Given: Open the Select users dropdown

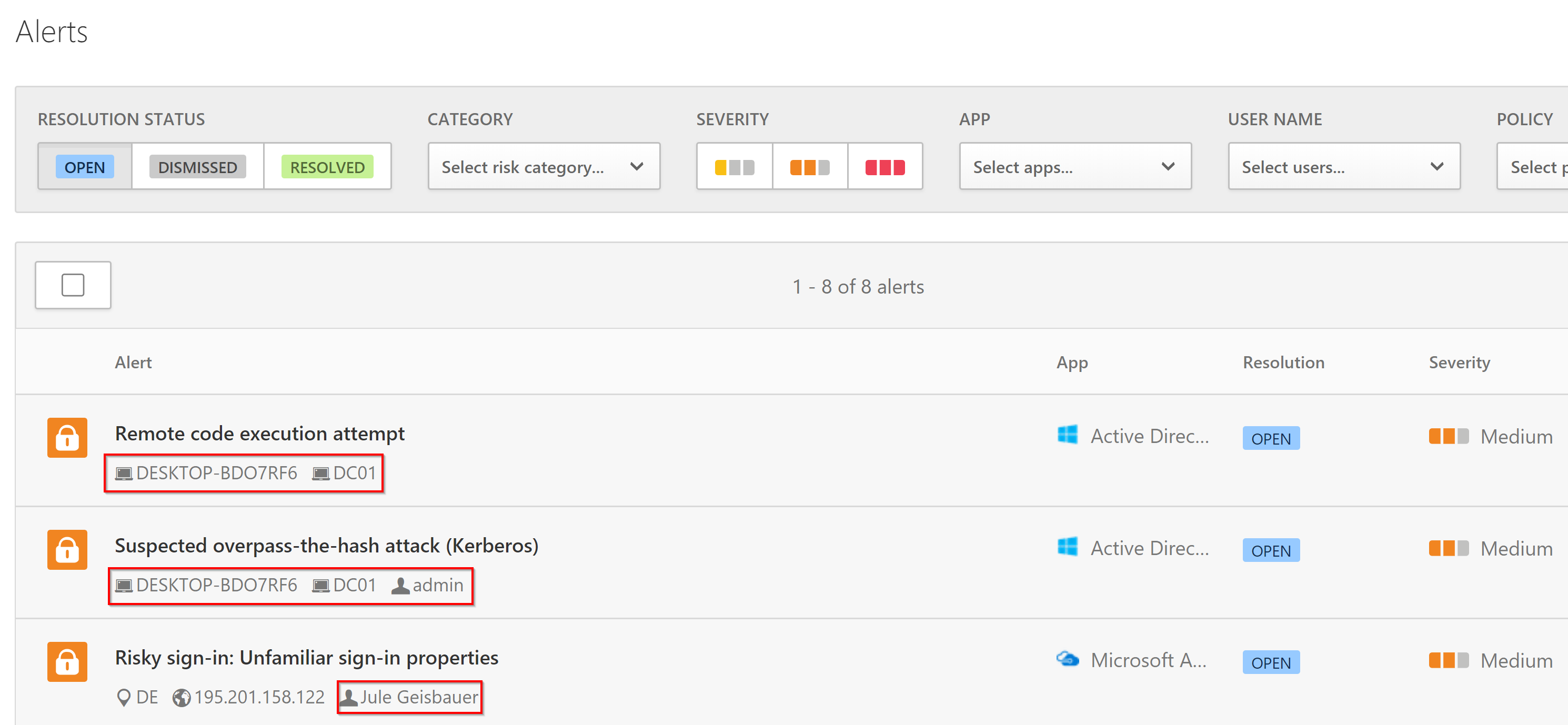Looking at the screenshot, I should [x=1343, y=167].
